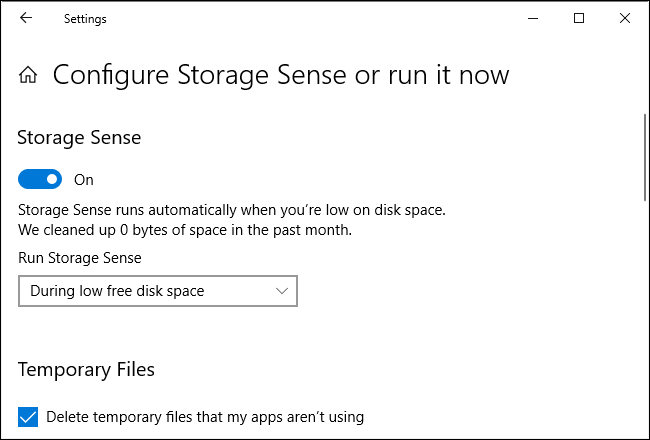Image resolution: width=650 pixels, height=440 pixels.
Task: Click the "On" label beside the toggle
Action: [x=84, y=180]
